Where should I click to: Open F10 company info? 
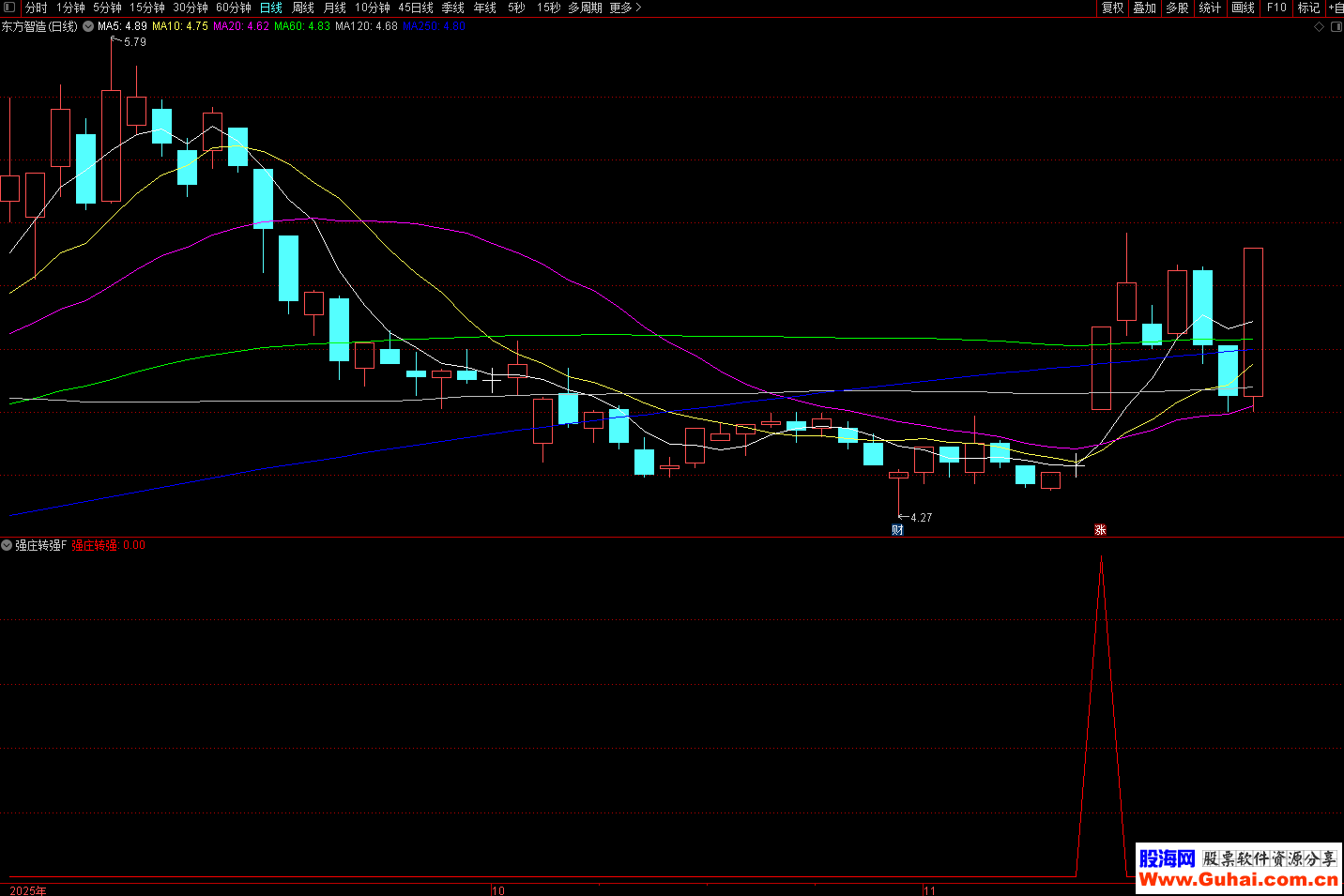pos(1276,8)
